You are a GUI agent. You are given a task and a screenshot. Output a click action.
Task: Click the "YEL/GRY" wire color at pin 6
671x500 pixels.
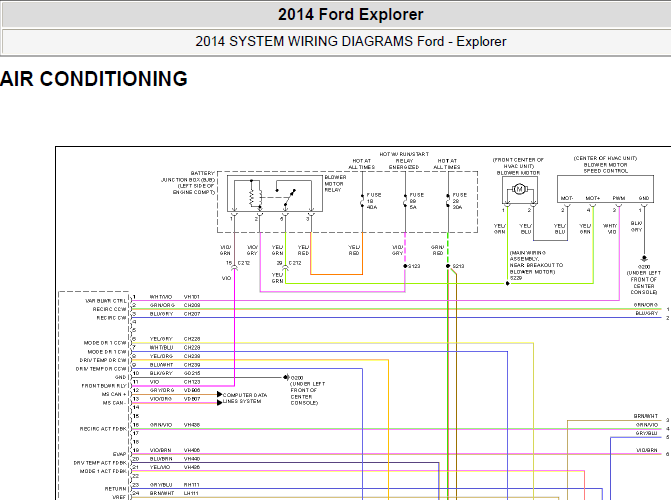161,339
